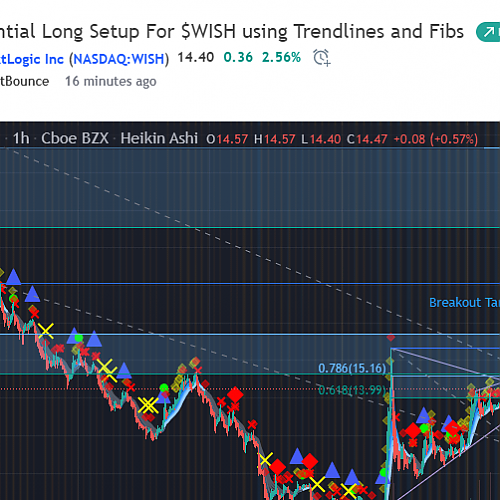Open the author profile ending in 'tBounce'
500x500 pixels.
24,81
